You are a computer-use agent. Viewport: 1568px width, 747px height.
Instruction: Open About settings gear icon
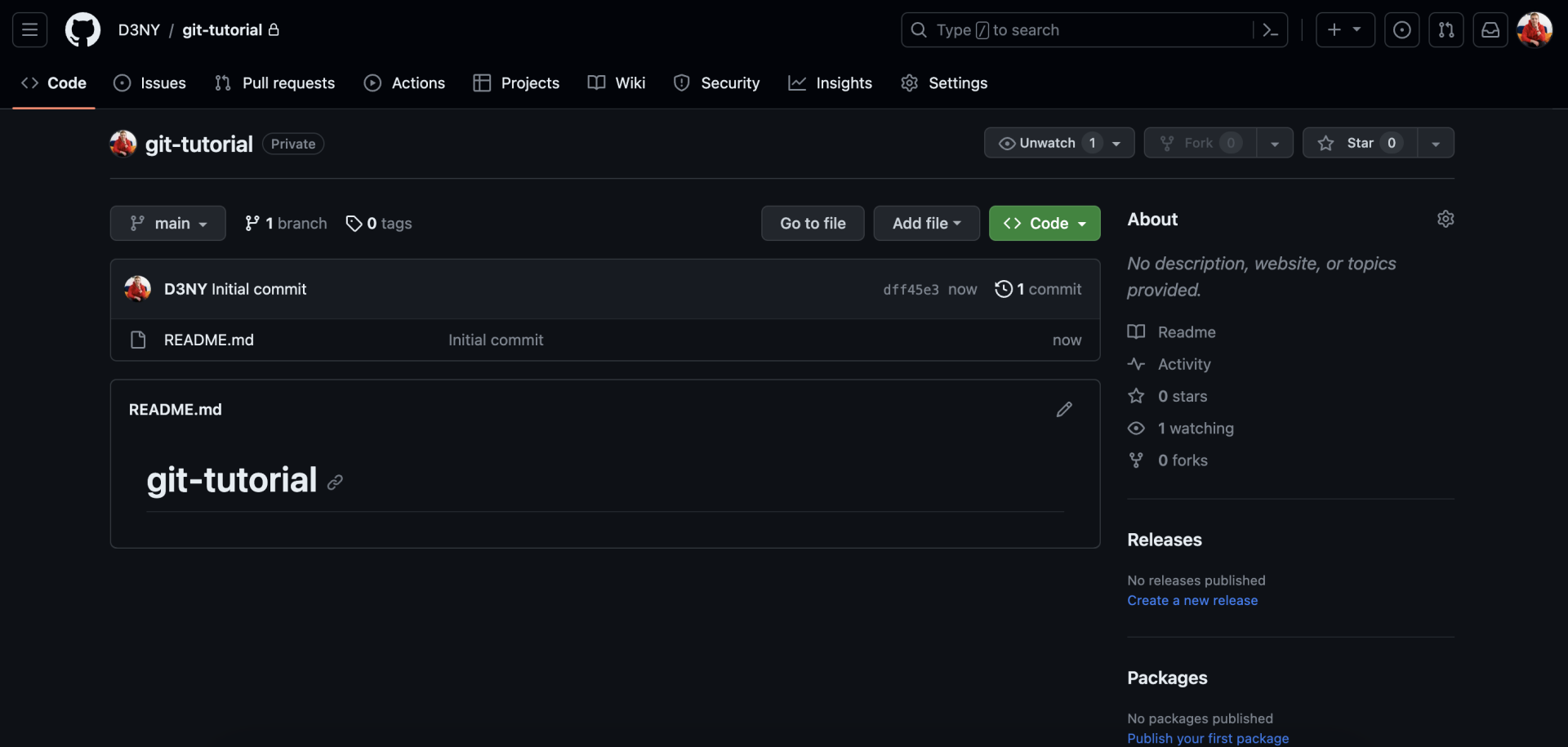pyautogui.click(x=1445, y=219)
